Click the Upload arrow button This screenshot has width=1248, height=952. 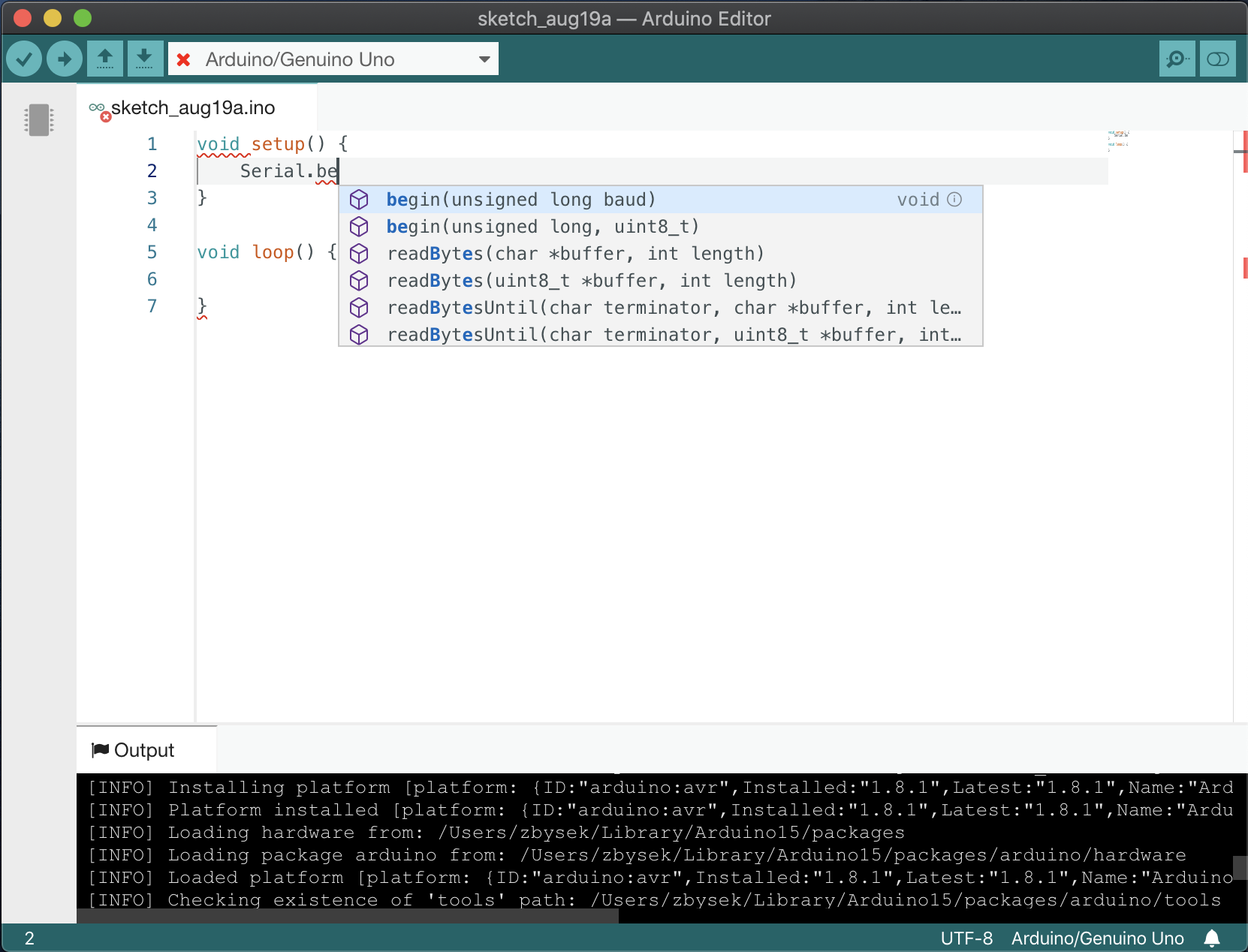65,59
